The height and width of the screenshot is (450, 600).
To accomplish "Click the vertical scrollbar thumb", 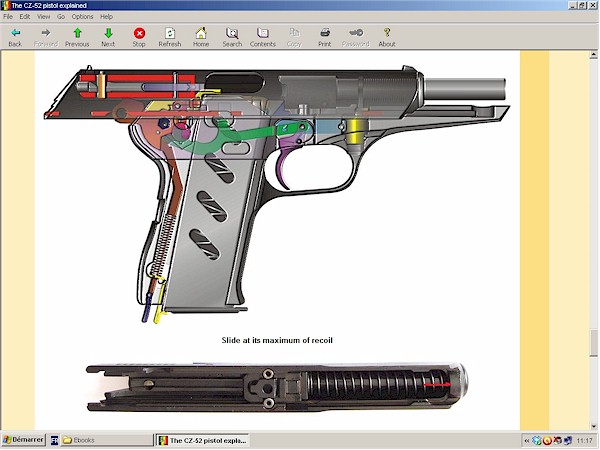I will [593, 343].
